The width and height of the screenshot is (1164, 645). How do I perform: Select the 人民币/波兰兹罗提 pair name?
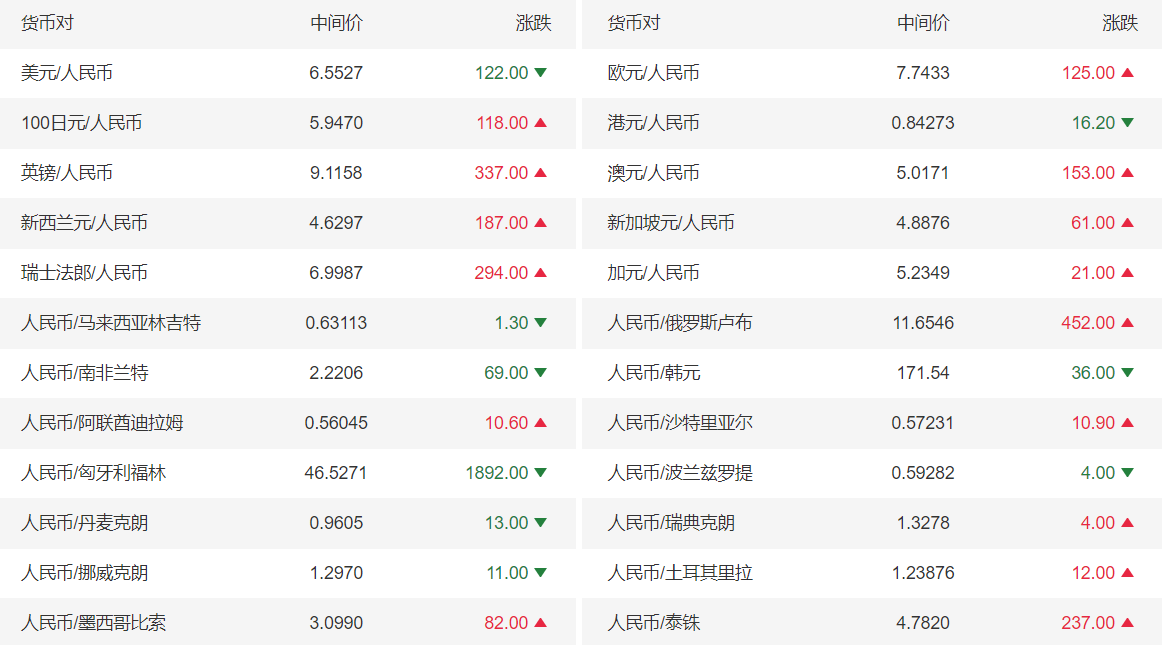[680, 472]
